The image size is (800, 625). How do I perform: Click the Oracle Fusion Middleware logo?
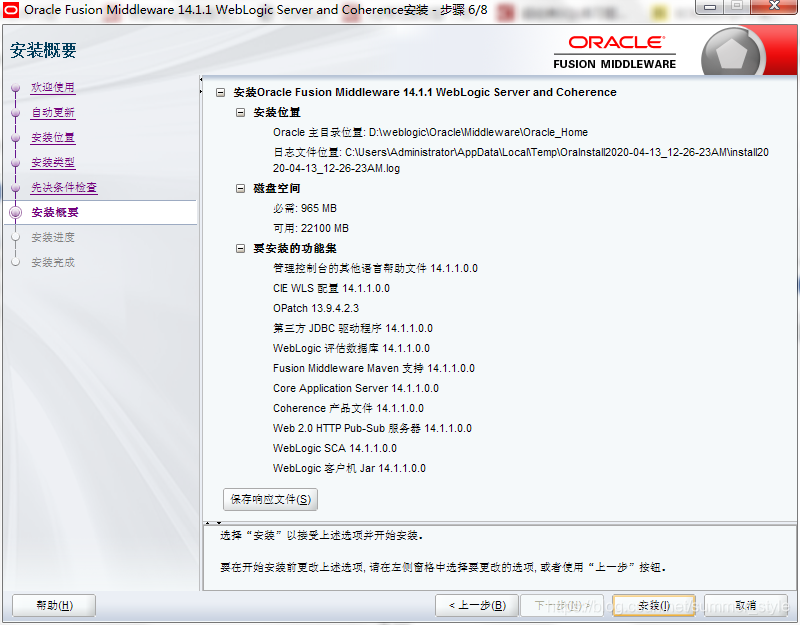click(615, 52)
